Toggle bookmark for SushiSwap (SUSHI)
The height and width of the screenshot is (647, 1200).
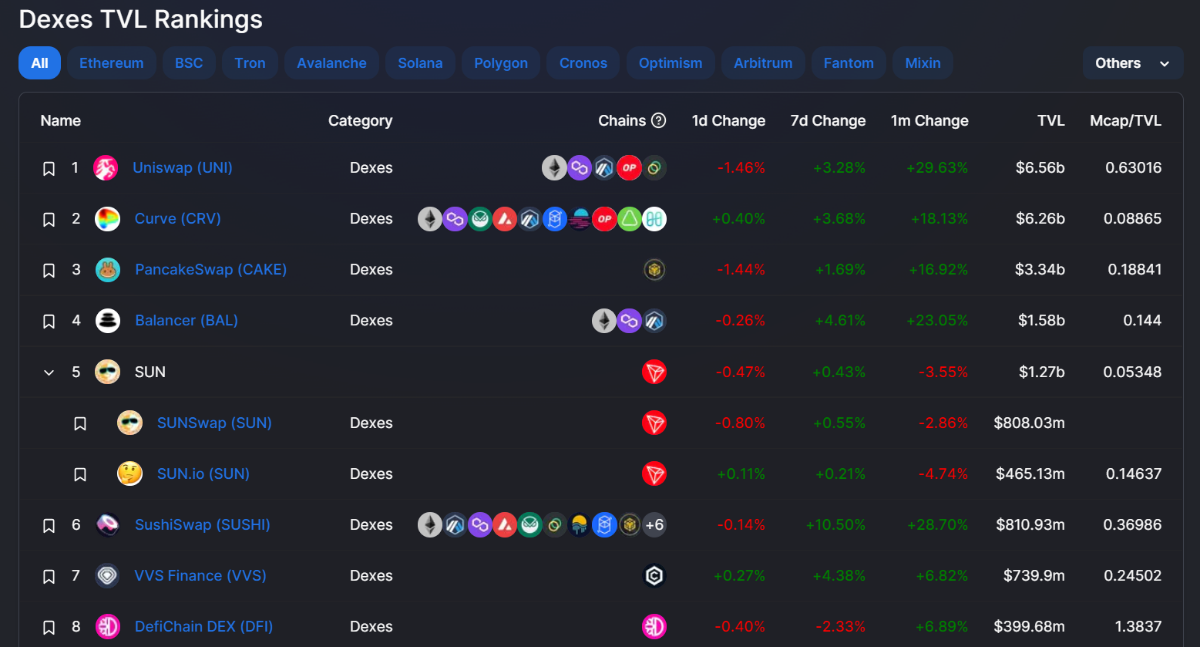point(48,526)
